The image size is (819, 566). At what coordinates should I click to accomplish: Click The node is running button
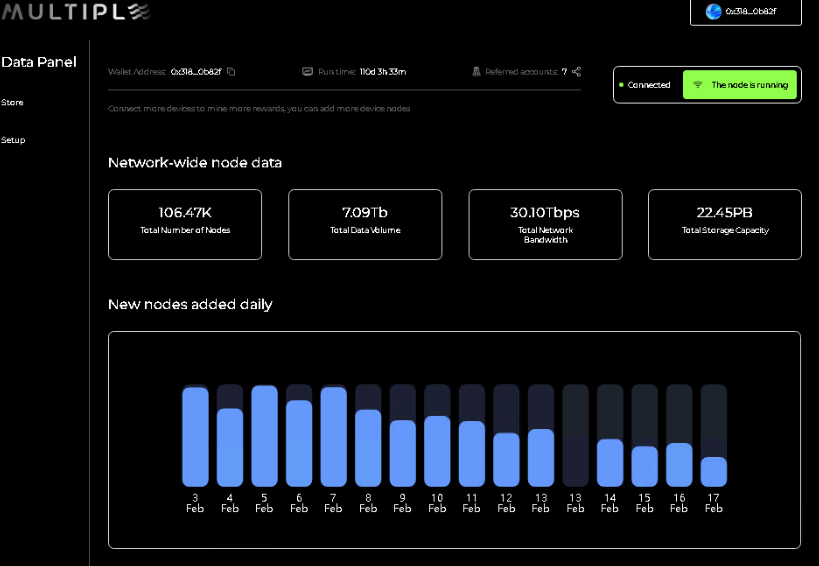coord(740,85)
